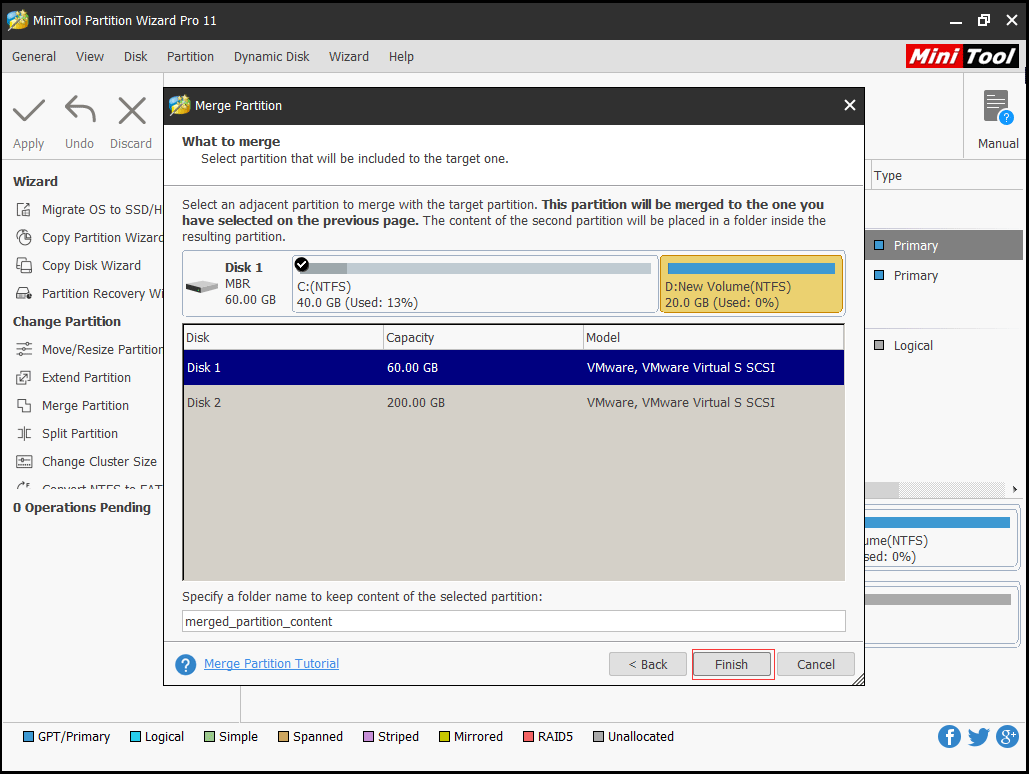The height and width of the screenshot is (774, 1029).
Task: Click the blue question mark help icon
Action: pos(186,664)
